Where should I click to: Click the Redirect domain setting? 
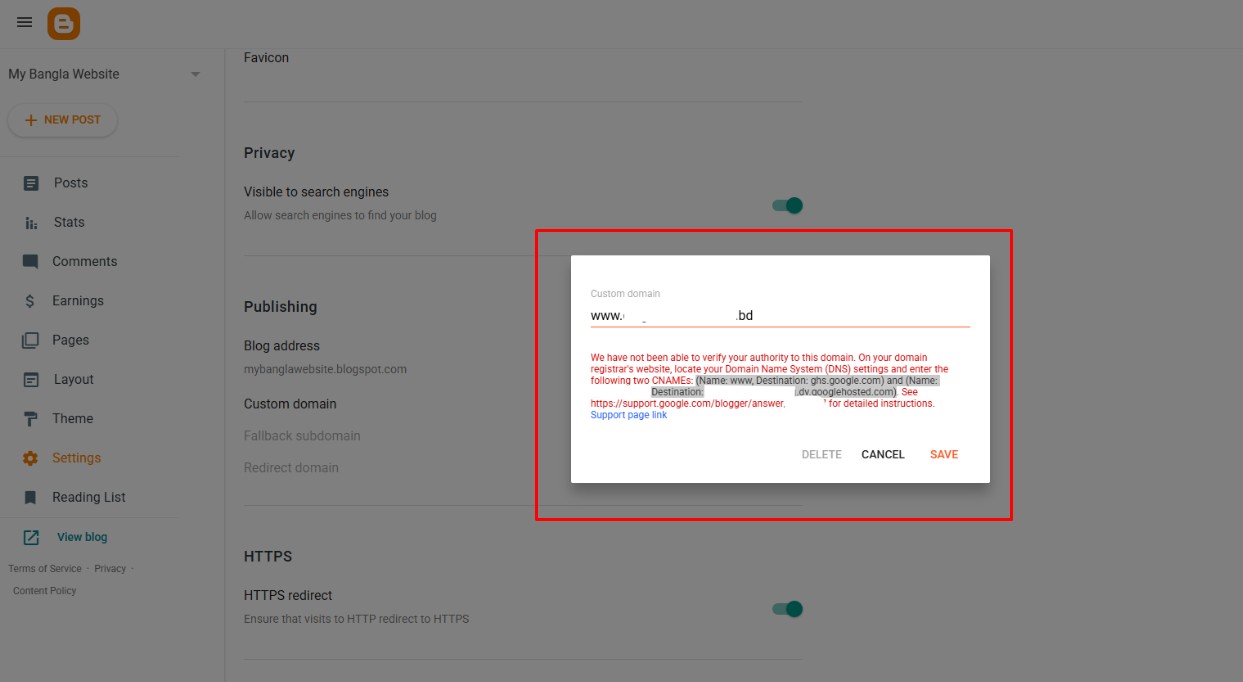point(291,468)
